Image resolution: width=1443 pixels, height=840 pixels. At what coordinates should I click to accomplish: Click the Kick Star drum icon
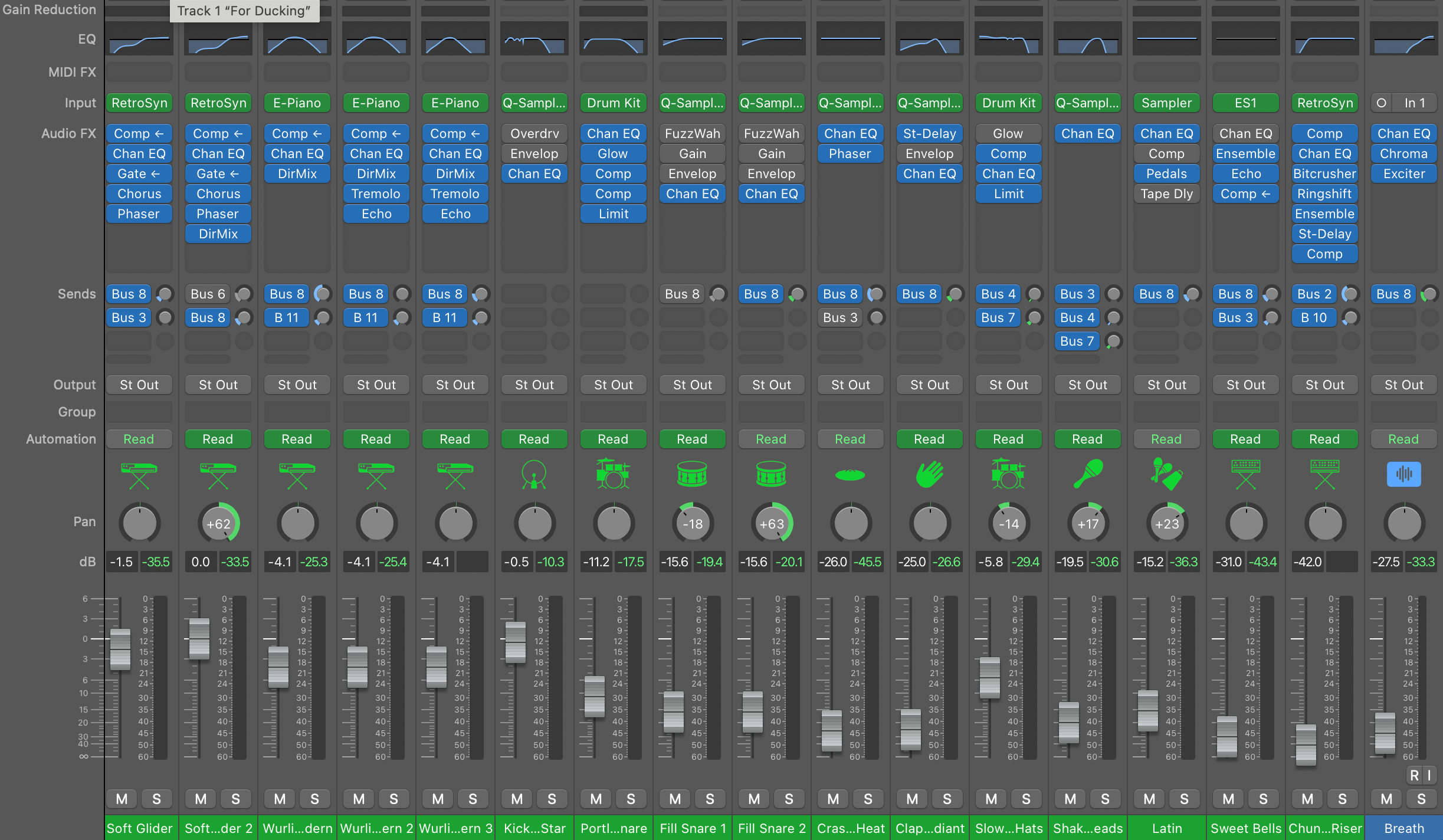pyautogui.click(x=534, y=474)
